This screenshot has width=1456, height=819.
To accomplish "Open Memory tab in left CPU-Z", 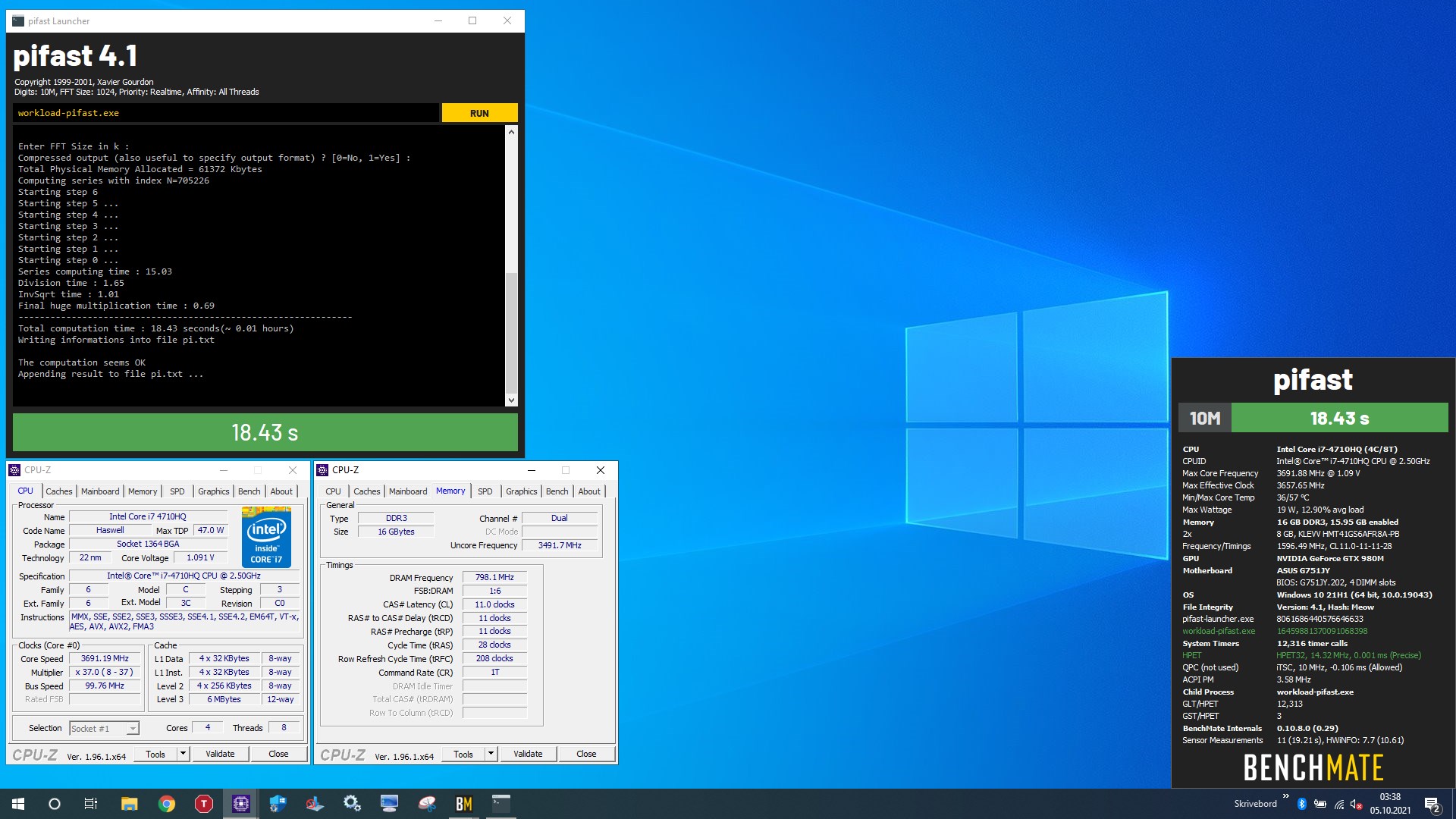I will [x=143, y=491].
